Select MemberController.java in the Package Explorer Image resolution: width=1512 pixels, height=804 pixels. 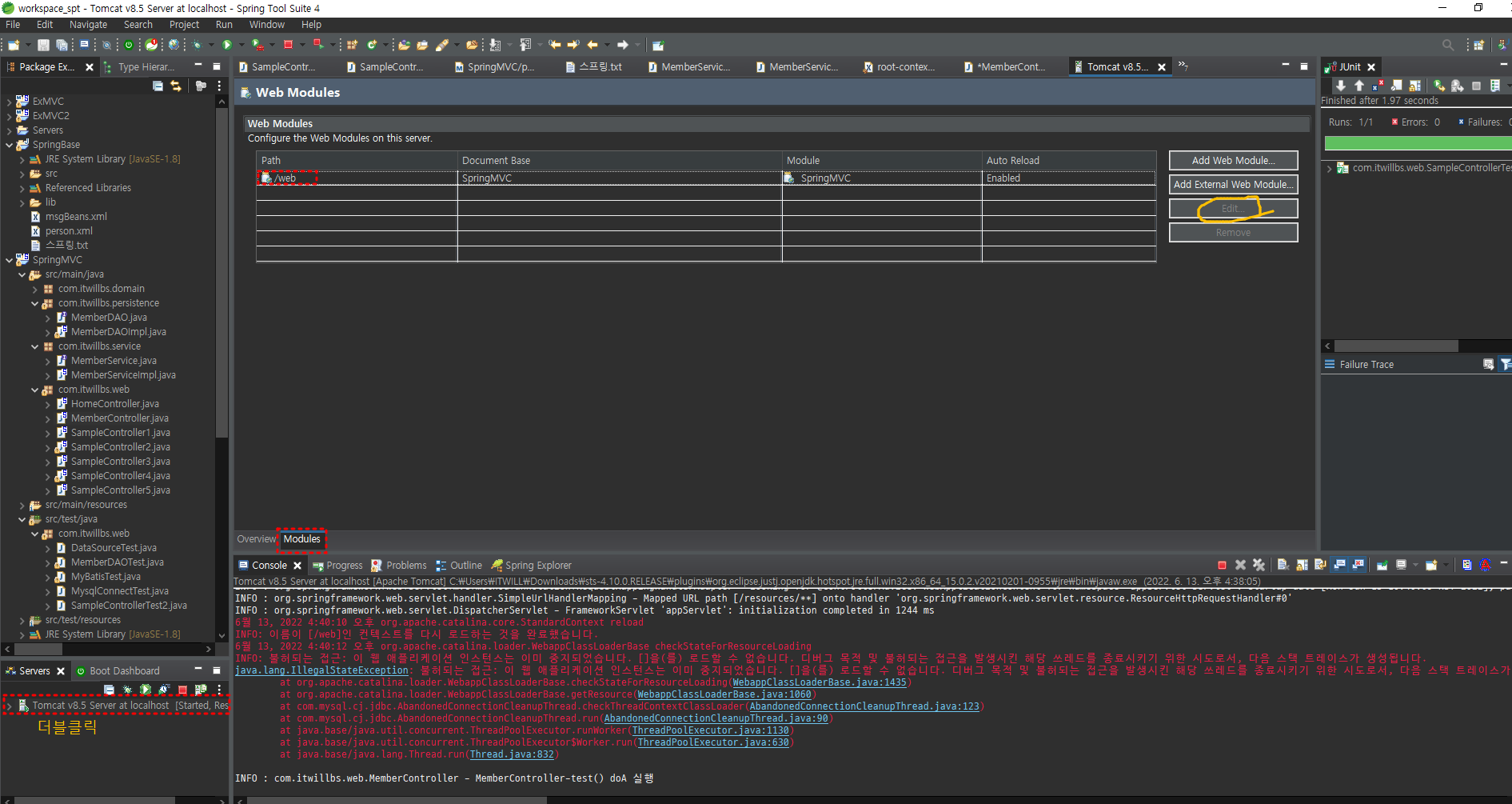(119, 418)
